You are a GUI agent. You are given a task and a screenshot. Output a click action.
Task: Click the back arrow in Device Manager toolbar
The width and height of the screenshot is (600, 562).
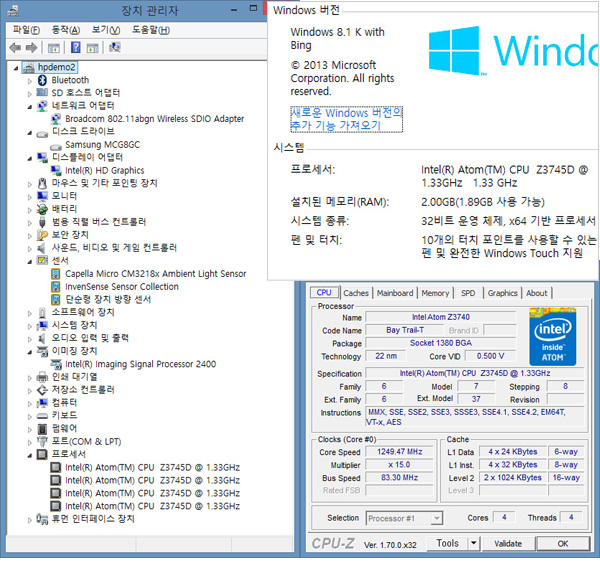15,48
